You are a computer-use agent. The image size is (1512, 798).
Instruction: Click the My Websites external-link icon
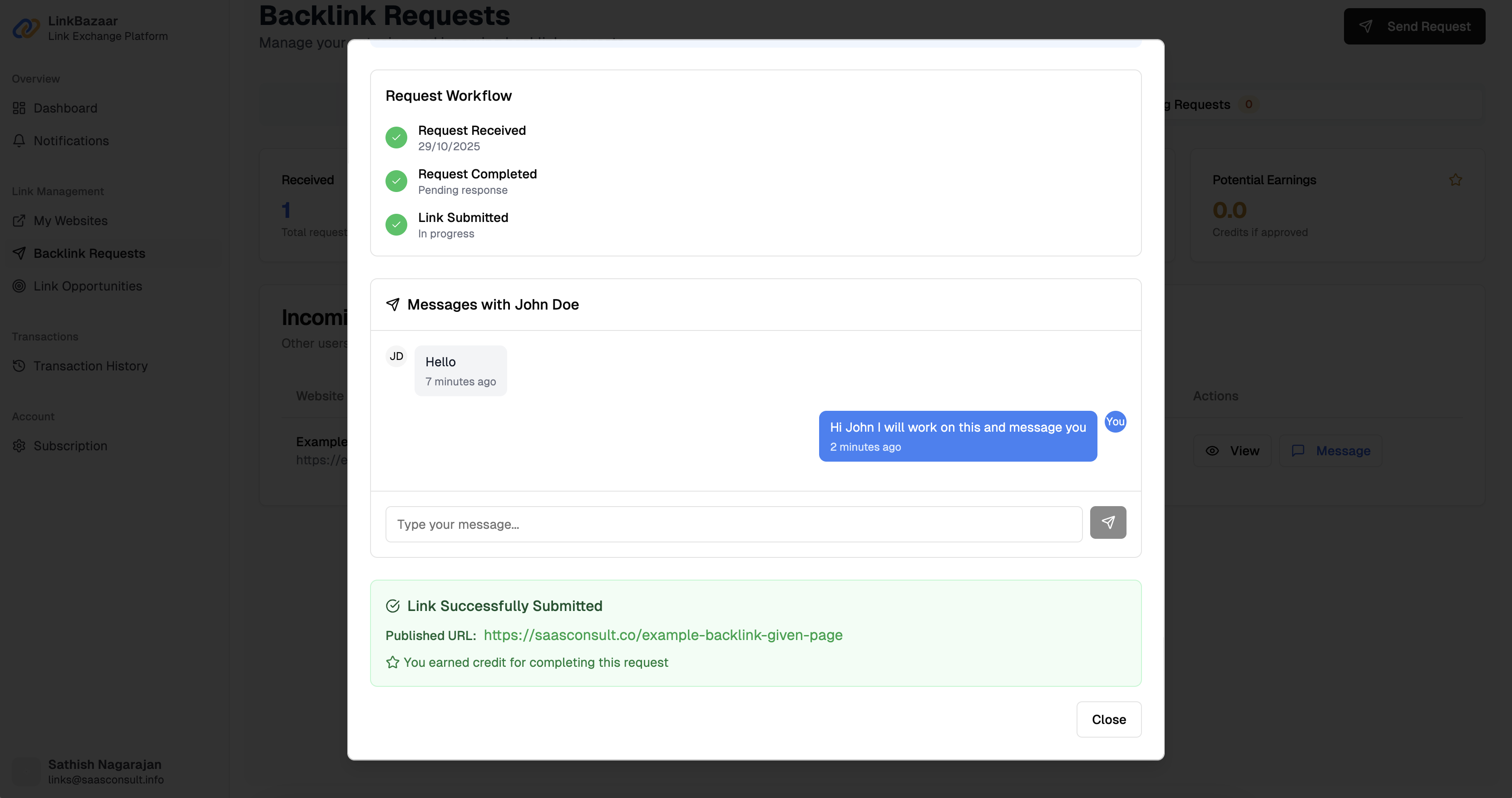(18, 220)
